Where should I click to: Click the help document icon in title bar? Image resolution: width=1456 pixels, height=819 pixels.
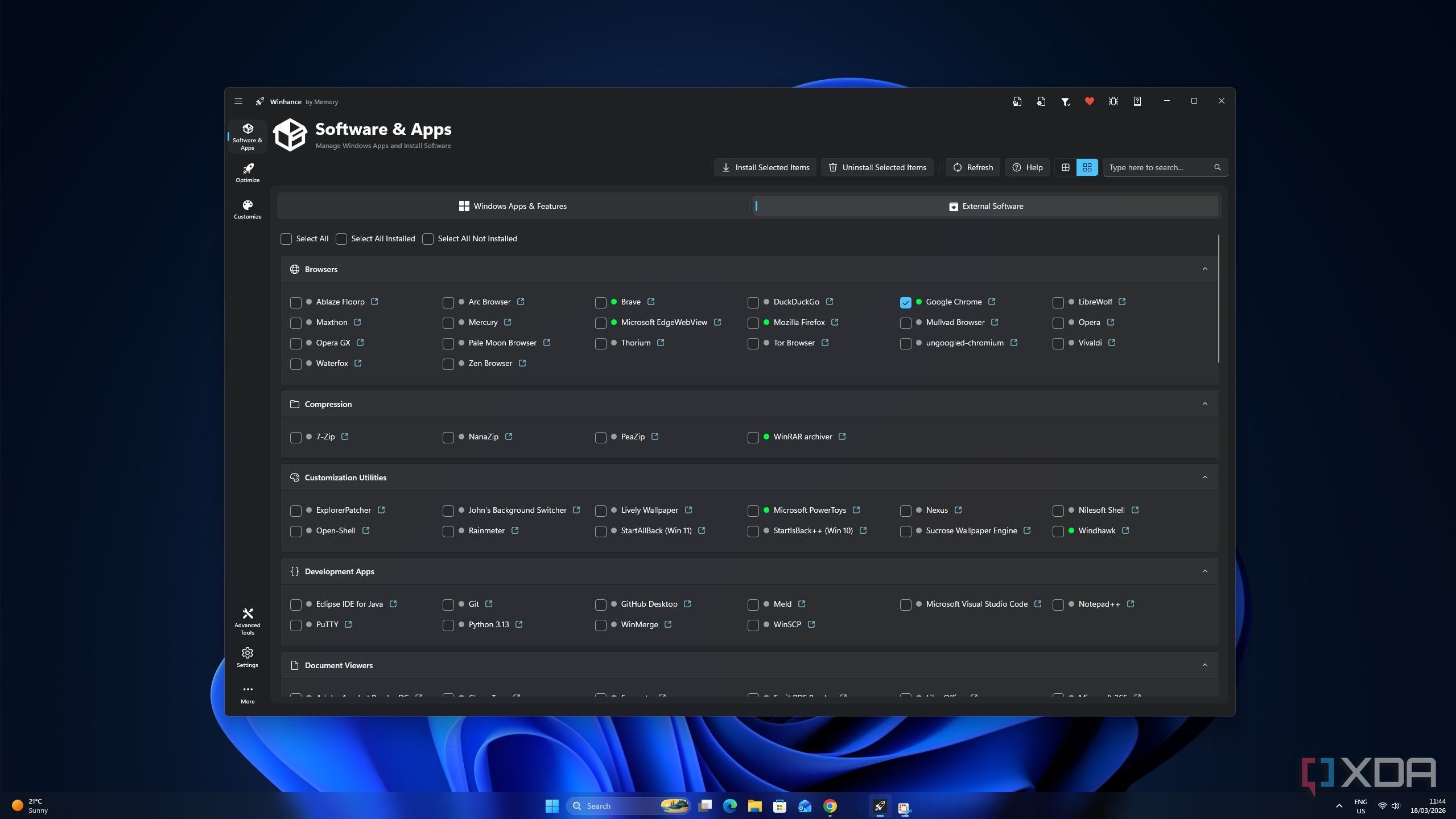1137,101
